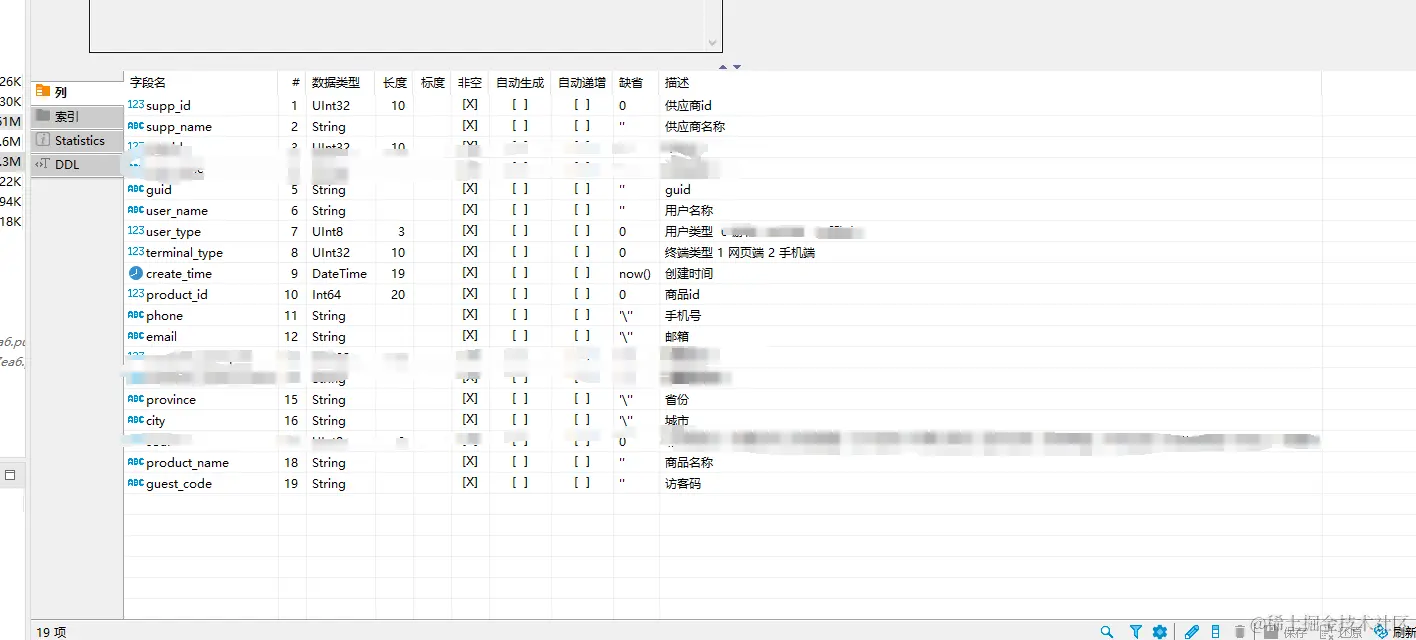This screenshot has width=1416, height=640.
Task: Toggle the 自动生成 checkbox for supp_name
Action: [x=520, y=126]
